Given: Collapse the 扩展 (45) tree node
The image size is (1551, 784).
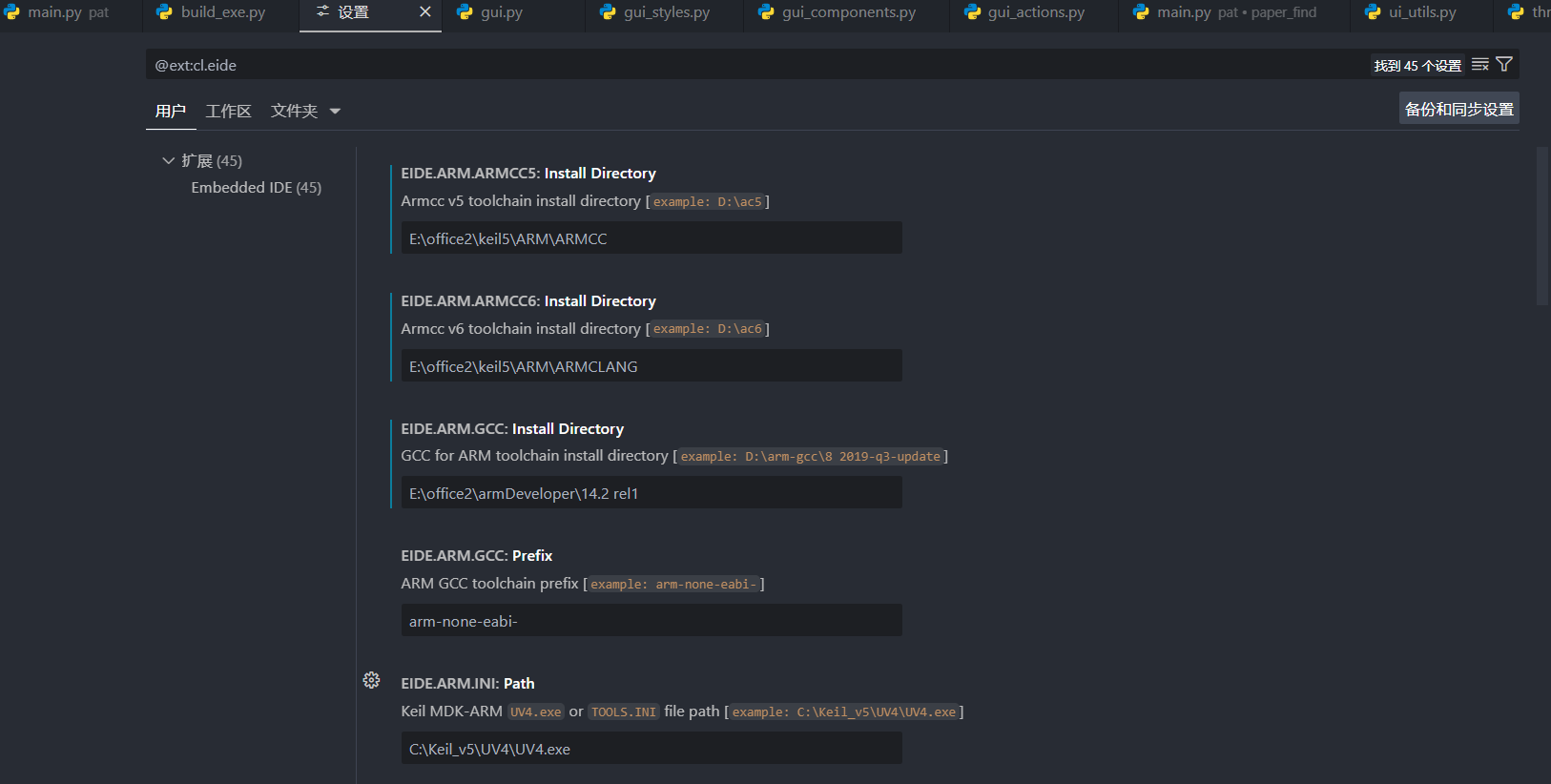Looking at the screenshot, I should (x=169, y=160).
